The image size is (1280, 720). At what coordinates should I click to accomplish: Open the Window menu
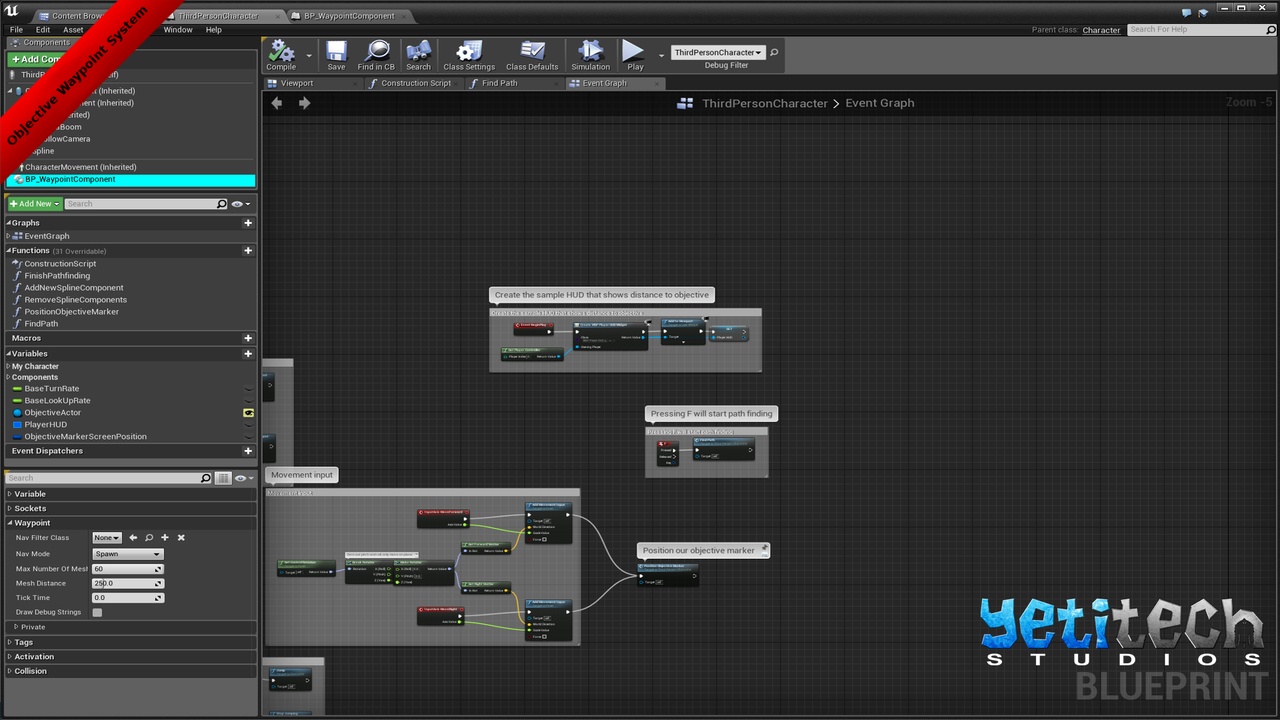[x=178, y=30]
